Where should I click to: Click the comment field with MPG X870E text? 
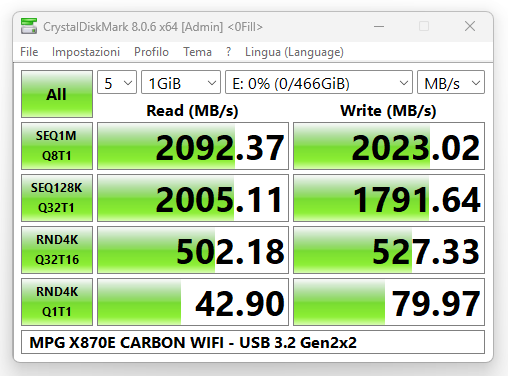coord(253,342)
